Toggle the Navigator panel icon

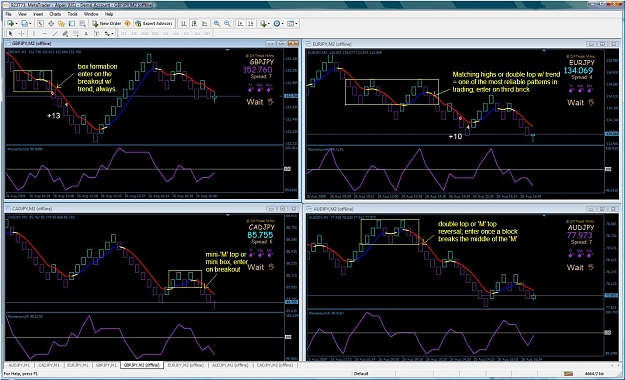click(x=61, y=24)
